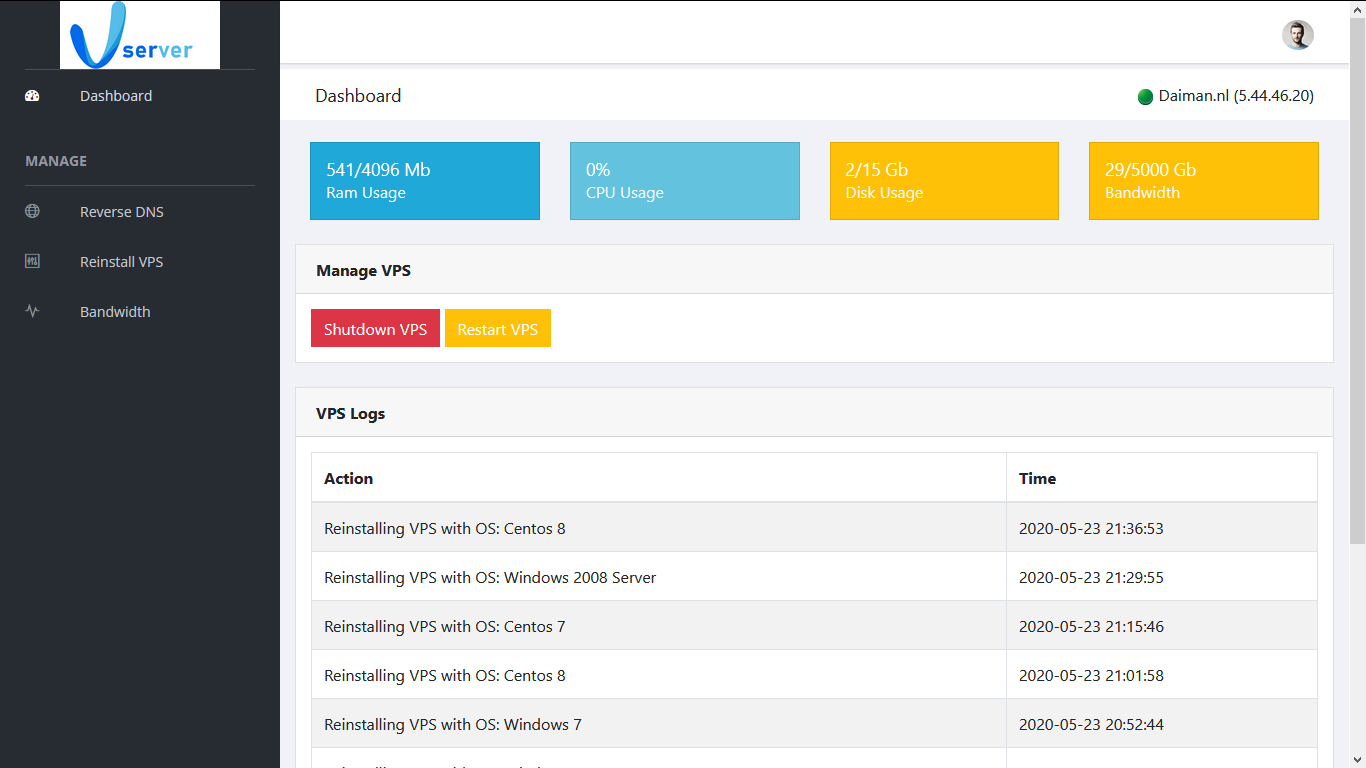Select the CPU Usage percentage card
The width and height of the screenshot is (1366, 768).
pyautogui.click(x=684, y=180)
